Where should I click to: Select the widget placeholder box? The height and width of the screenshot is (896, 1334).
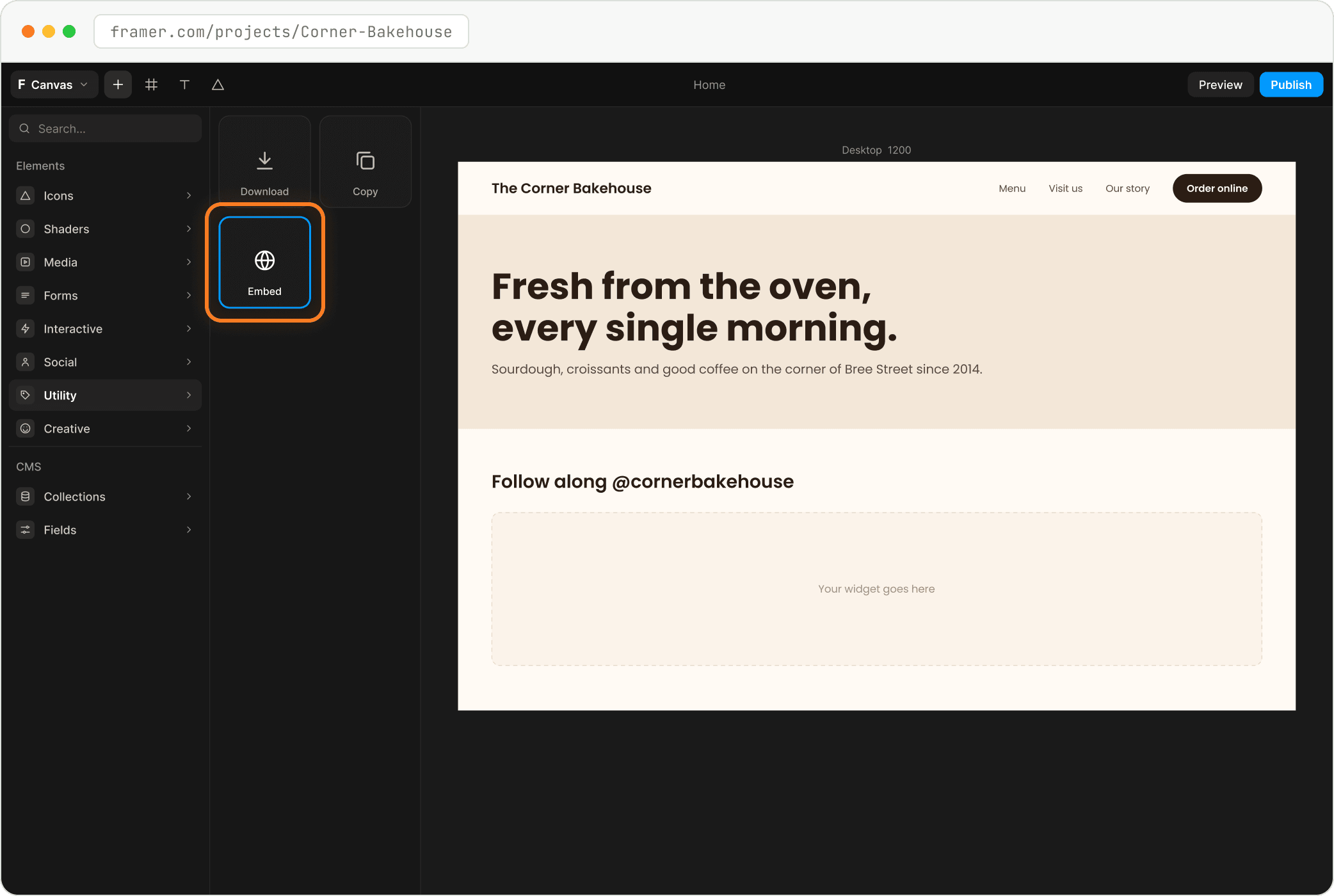coord(876,589)
